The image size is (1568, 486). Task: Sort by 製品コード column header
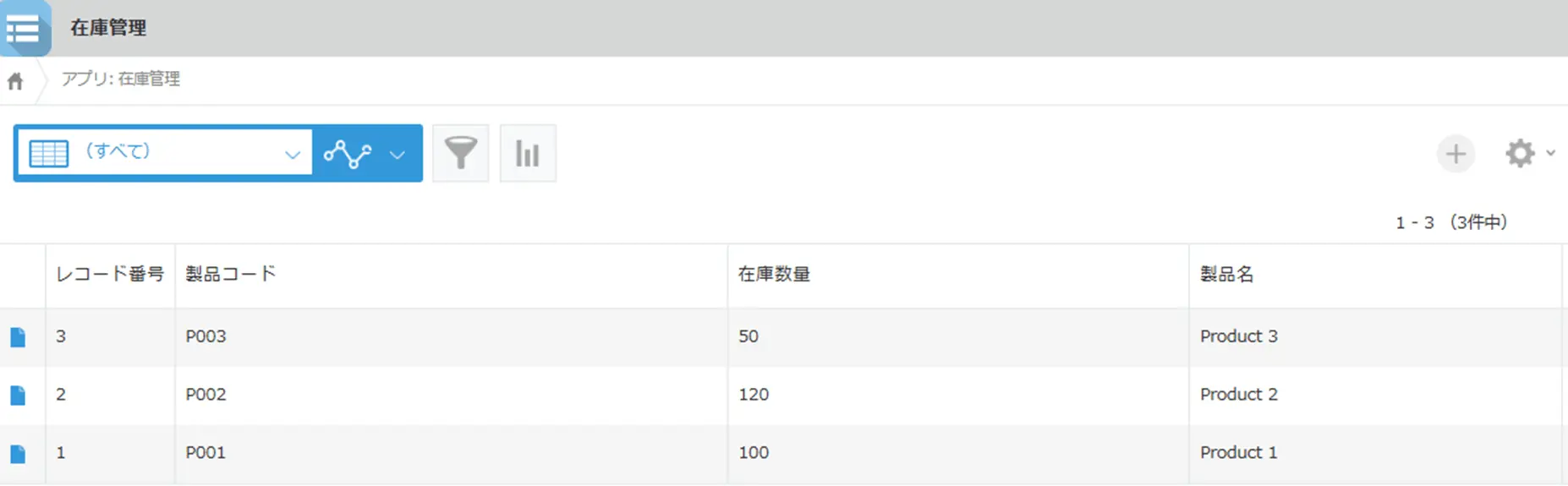coord(231,274)
